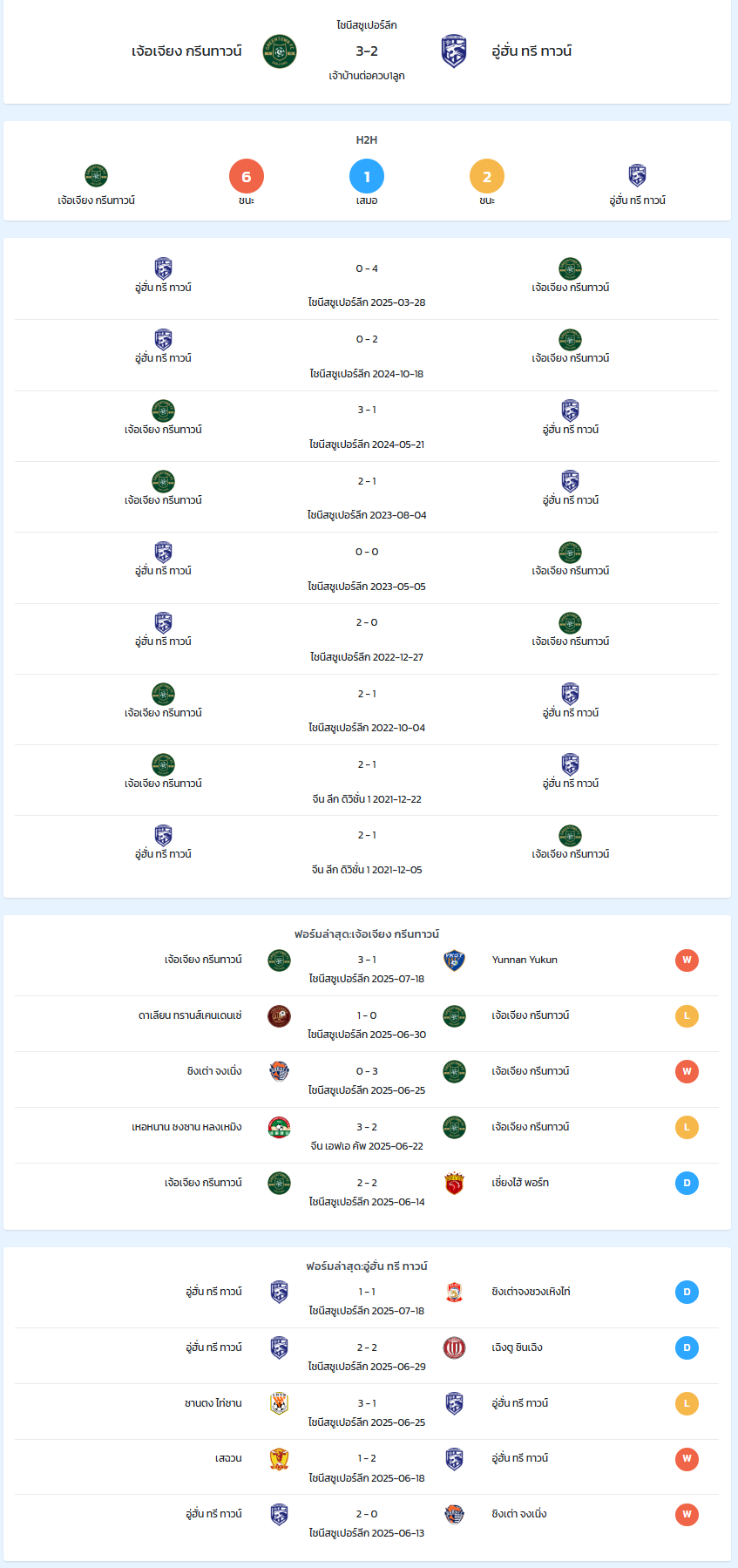Select the Henan team crest in 3-2 cup match
Image resolution: width=738 pixels, height=1568 pixels.
coord(279,1128)
